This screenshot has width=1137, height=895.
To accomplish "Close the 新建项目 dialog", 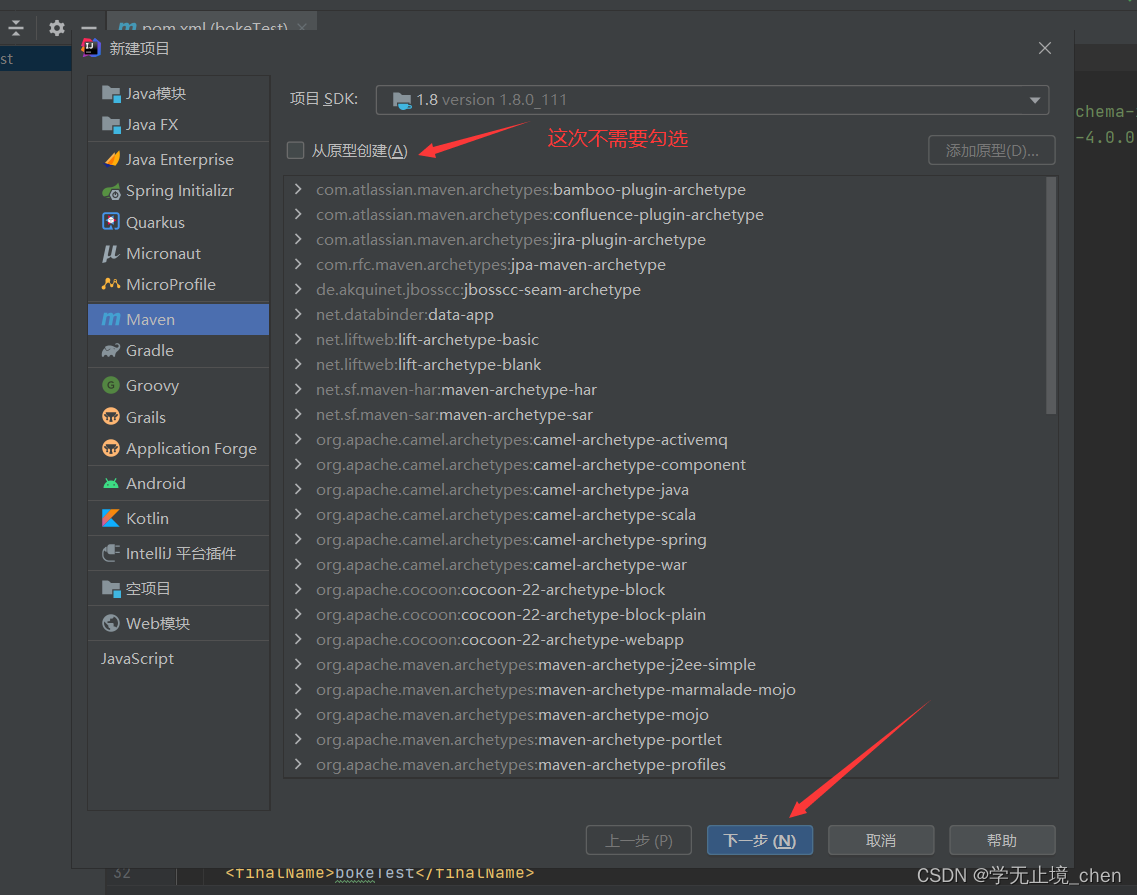I will [1045, 48].
